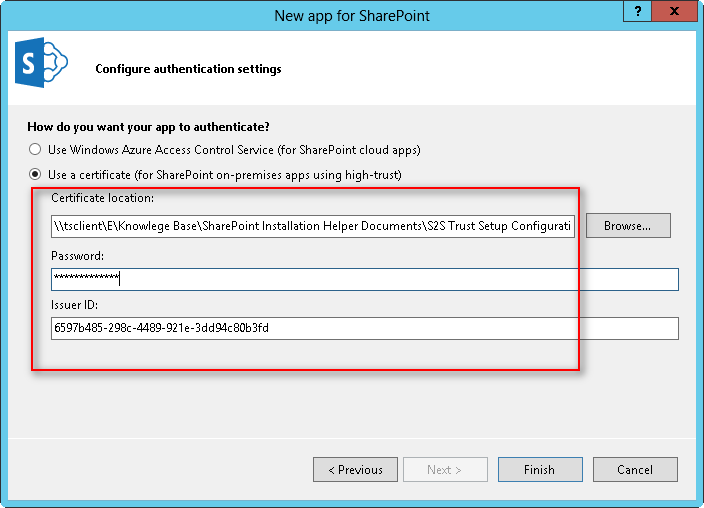Click the Certificate location path field
The image size is (704, 508).
(313, 226)
